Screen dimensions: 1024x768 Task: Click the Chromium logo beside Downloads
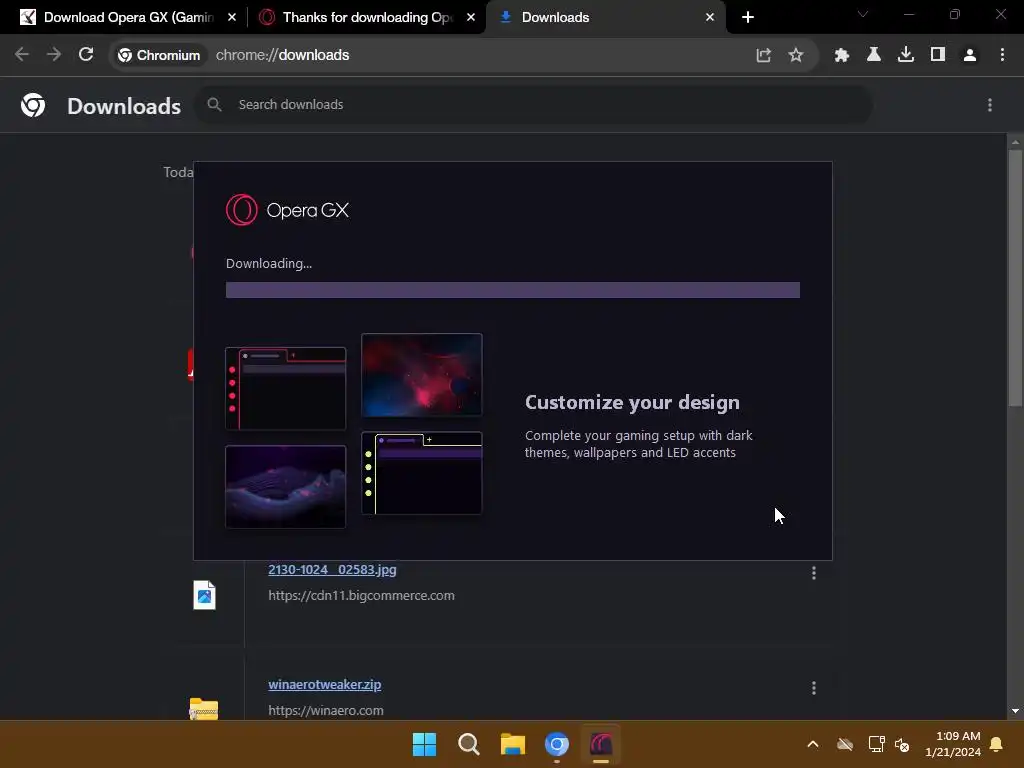point(33,105)
